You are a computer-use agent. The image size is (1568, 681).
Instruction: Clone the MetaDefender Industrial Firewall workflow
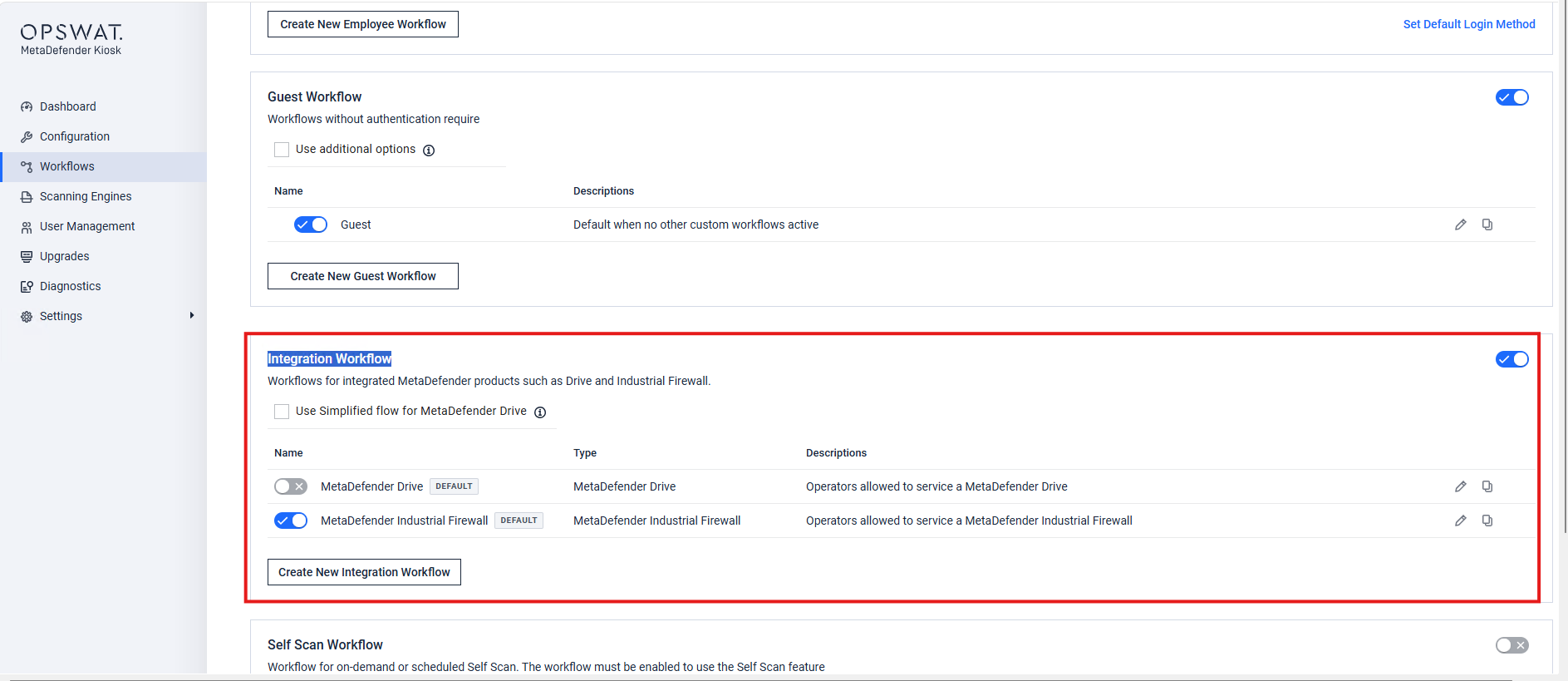point(1487,521)
